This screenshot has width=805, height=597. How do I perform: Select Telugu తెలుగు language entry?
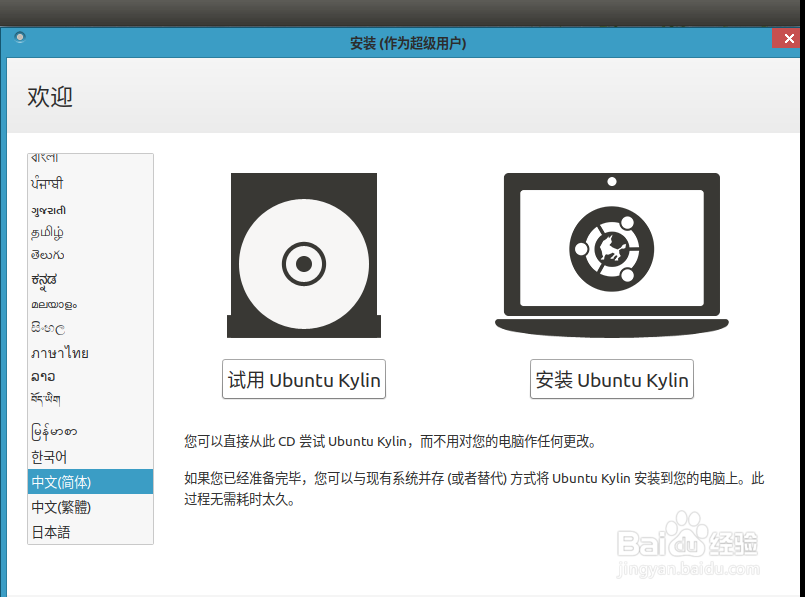(x=90, y=255)
